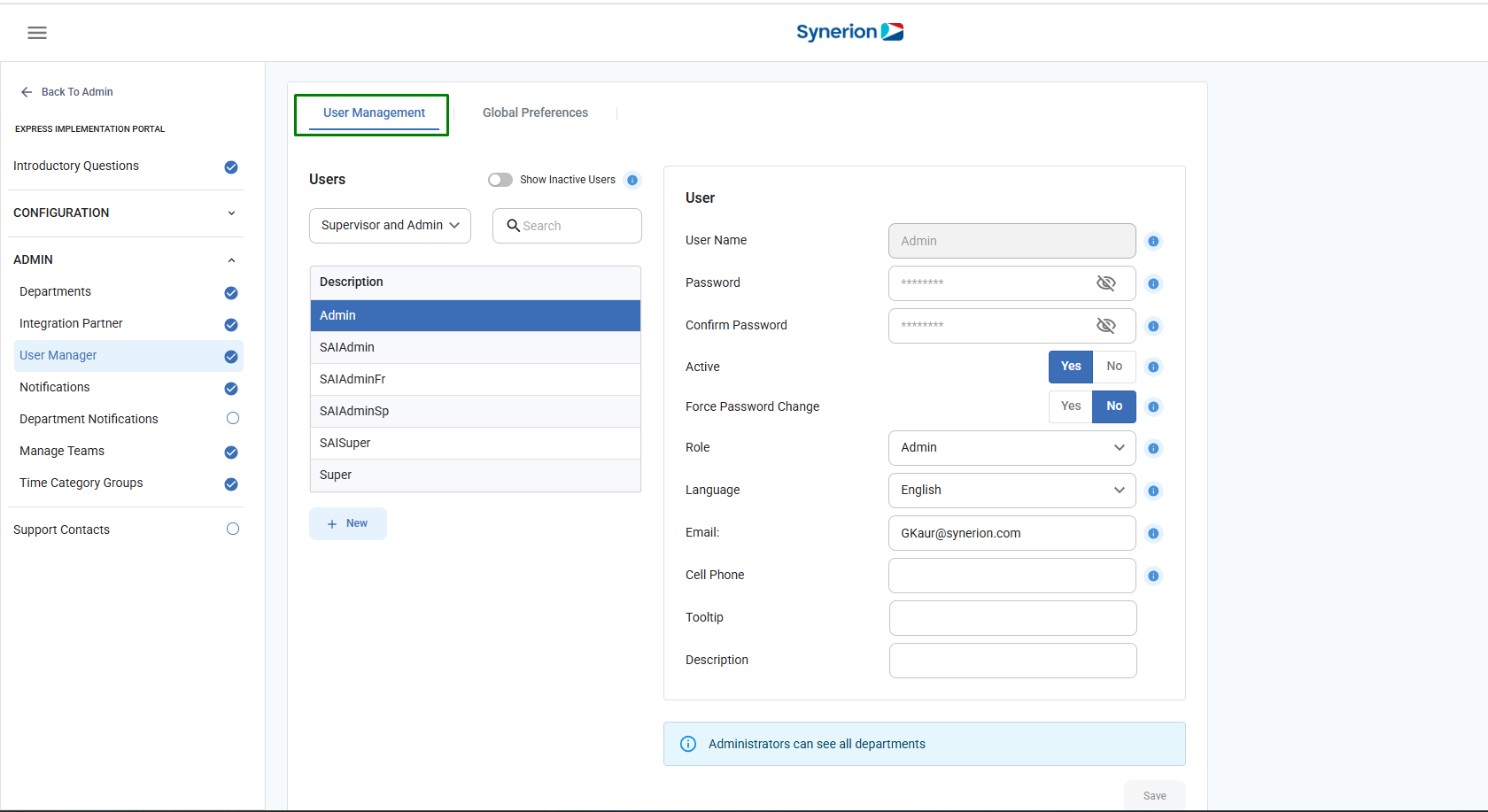Click the user Search field
This screenshot has width=1488, height=812.
[567, 226]
